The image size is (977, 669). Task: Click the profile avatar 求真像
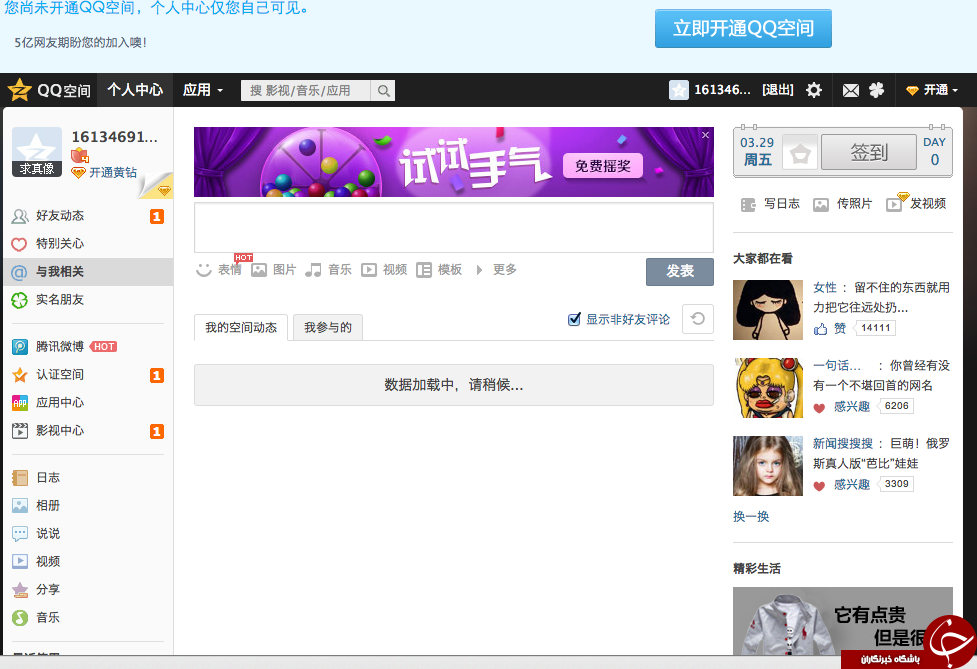tap(37, 152)
